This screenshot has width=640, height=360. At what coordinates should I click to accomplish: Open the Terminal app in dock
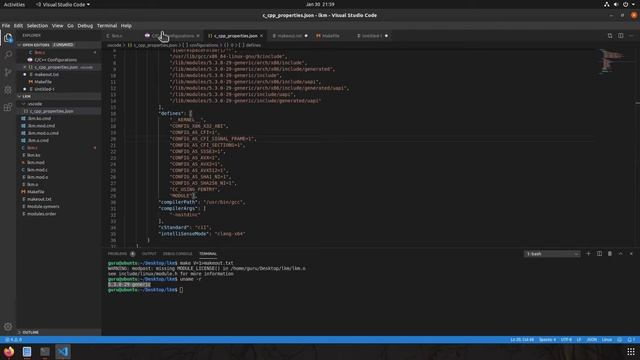click(x=45, y=351)
